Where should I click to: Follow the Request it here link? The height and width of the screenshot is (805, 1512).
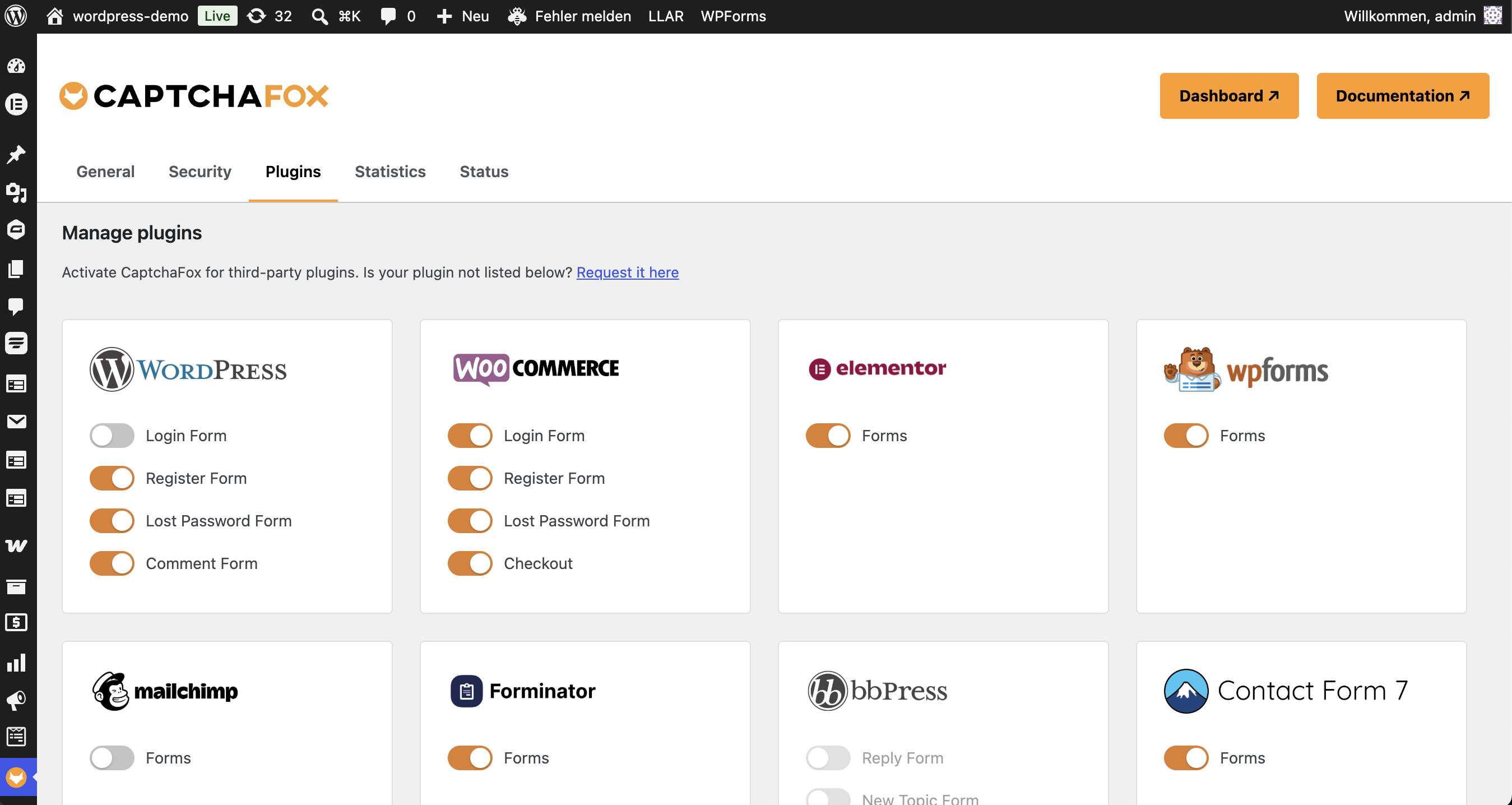pos(628,272)
